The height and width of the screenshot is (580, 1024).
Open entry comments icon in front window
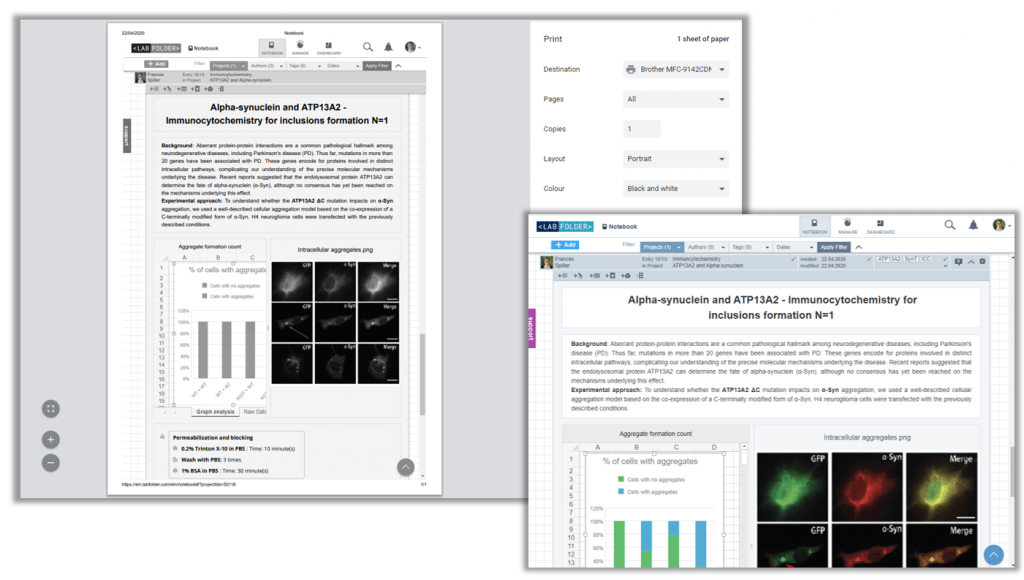coord(959,261)
